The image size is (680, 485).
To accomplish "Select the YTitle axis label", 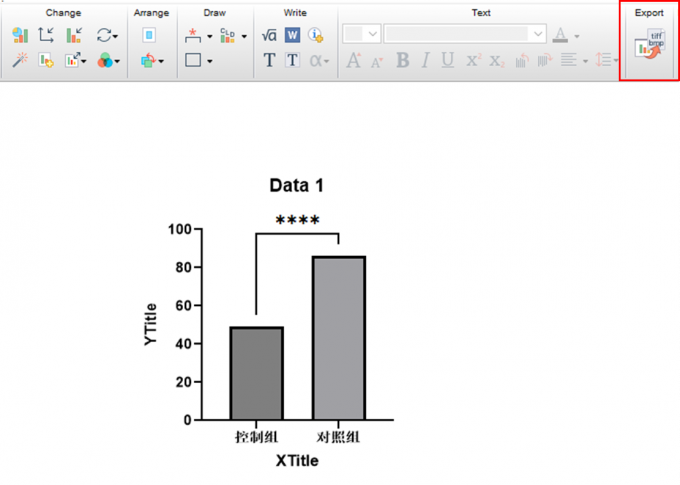I will pyautogui.click(x=151, y=324).
